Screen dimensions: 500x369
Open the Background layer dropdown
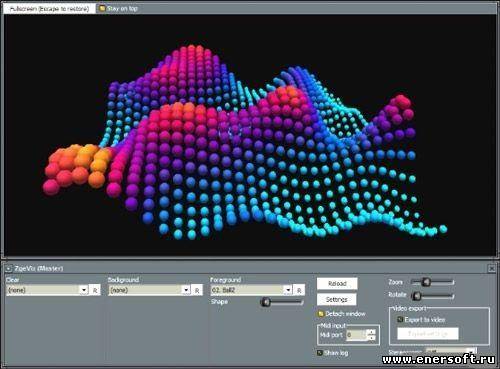(x=186, y=290)
